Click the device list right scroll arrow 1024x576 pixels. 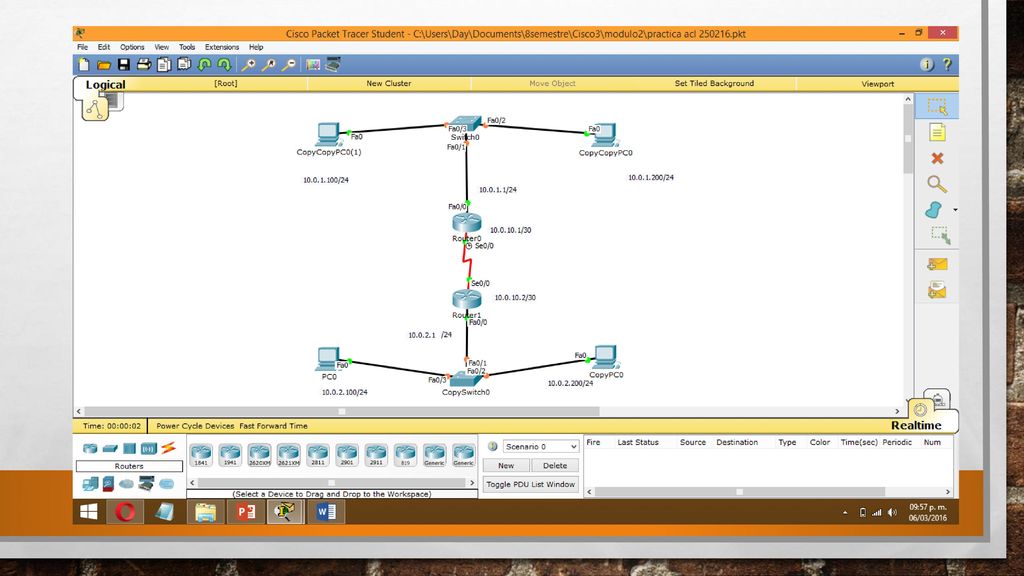(x=472, y=483)
